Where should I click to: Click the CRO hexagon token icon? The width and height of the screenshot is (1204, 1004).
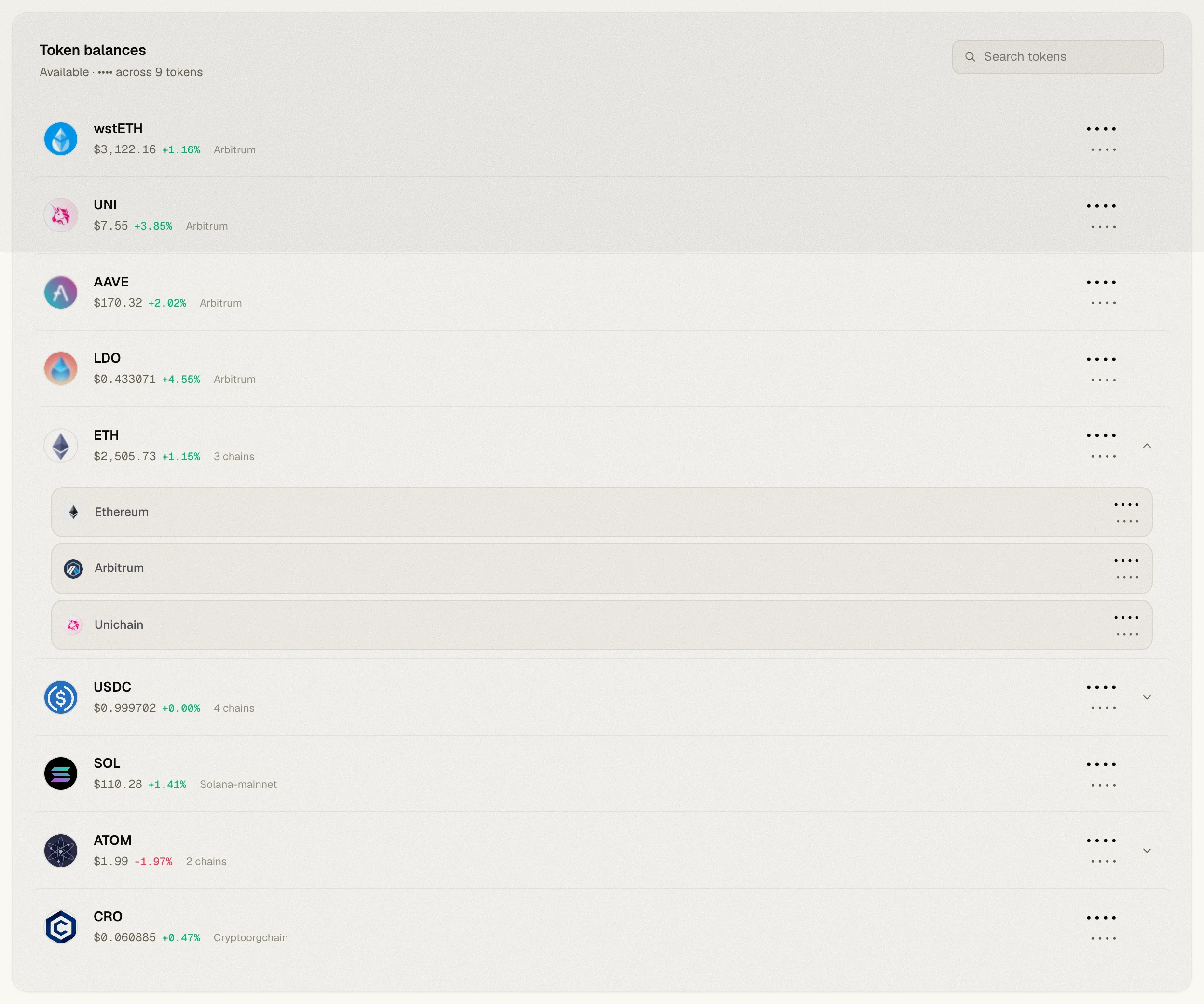pyautogui.click(x=61, y=927)
